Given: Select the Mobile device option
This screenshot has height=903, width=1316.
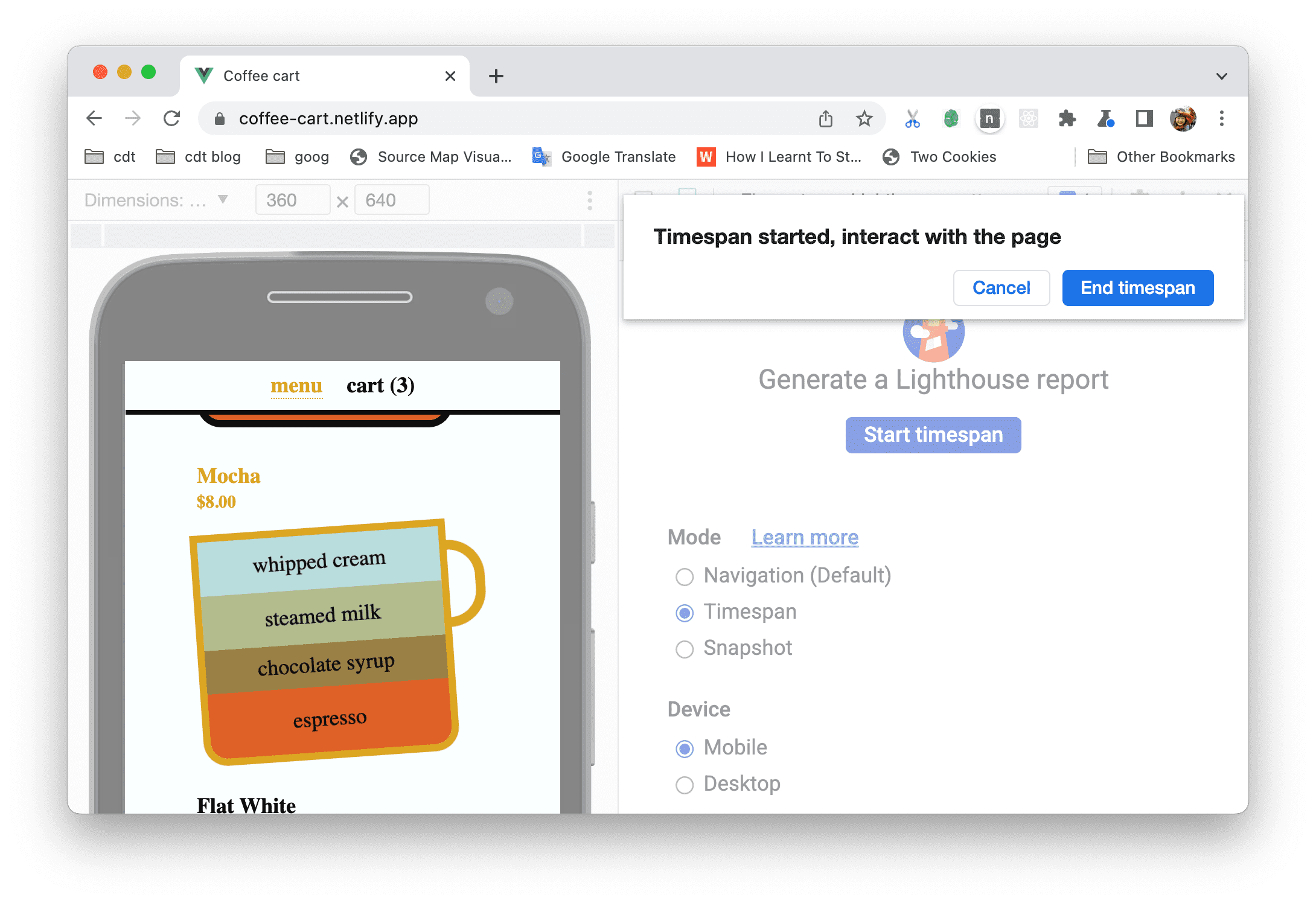Looking at the screenshot, I should click(686, 746).
